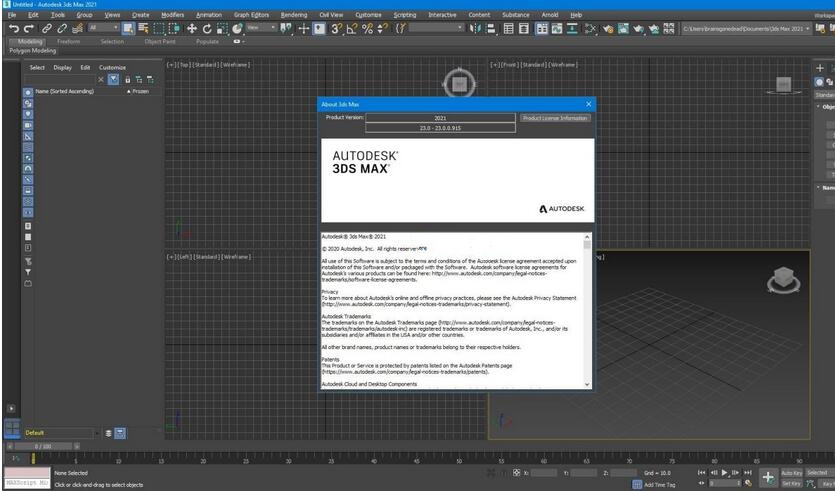This screenshot has height=491, width=835.
Task: Click Use Pivot Point Center icon
Action: coord(286,29)
